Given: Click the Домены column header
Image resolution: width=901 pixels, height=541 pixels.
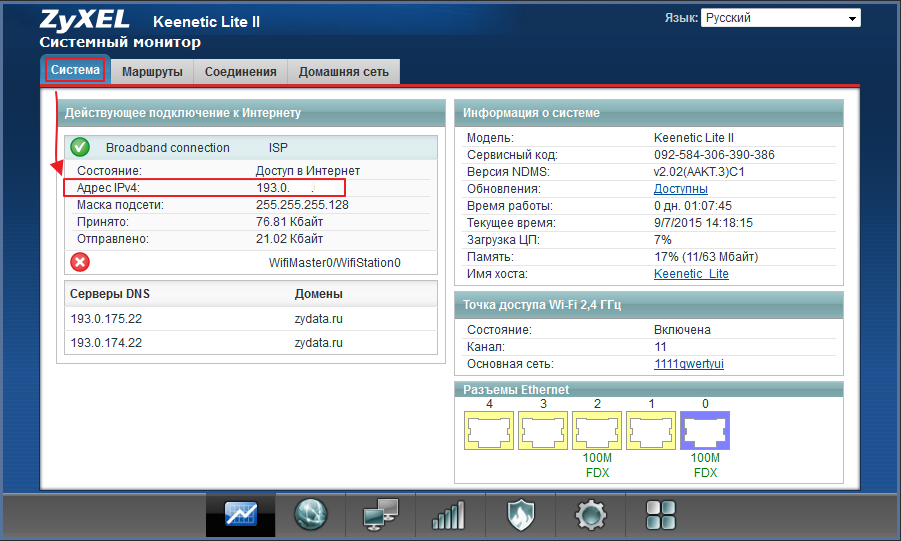Looking at the screenshot, I should pos(319,294).
